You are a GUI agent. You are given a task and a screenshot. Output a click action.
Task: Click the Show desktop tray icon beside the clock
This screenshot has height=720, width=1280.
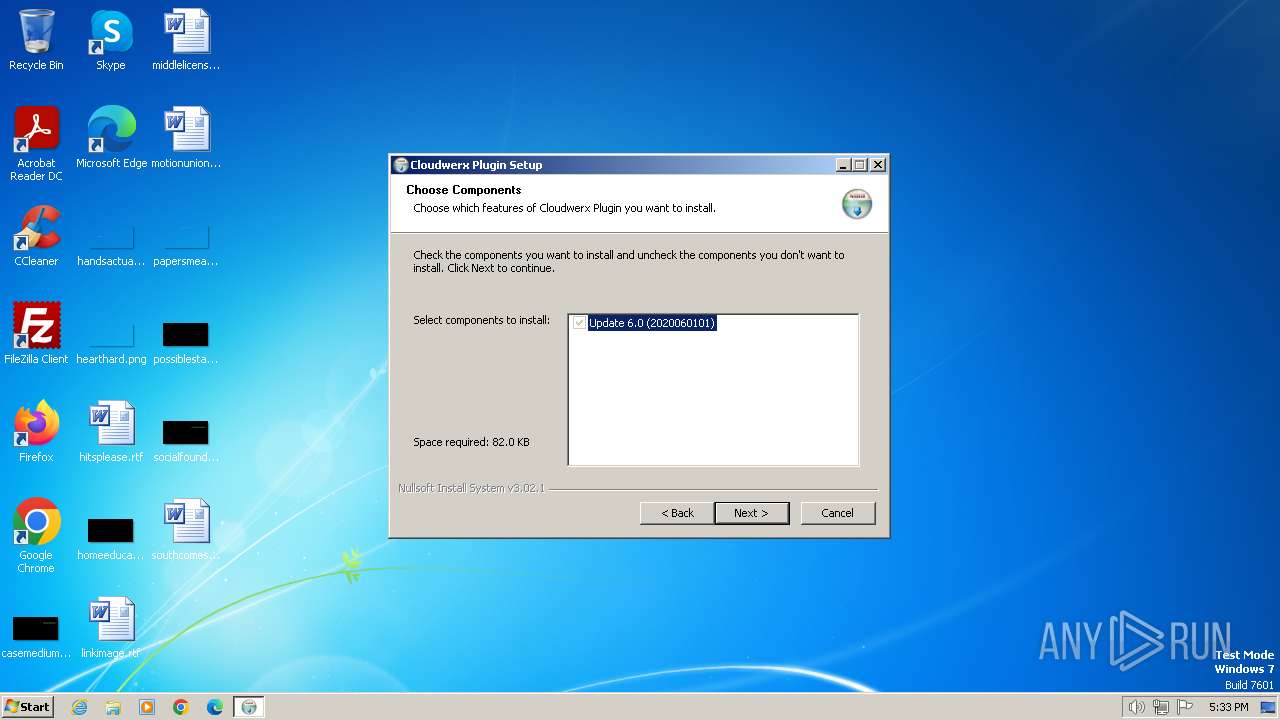click(1268, 707)
